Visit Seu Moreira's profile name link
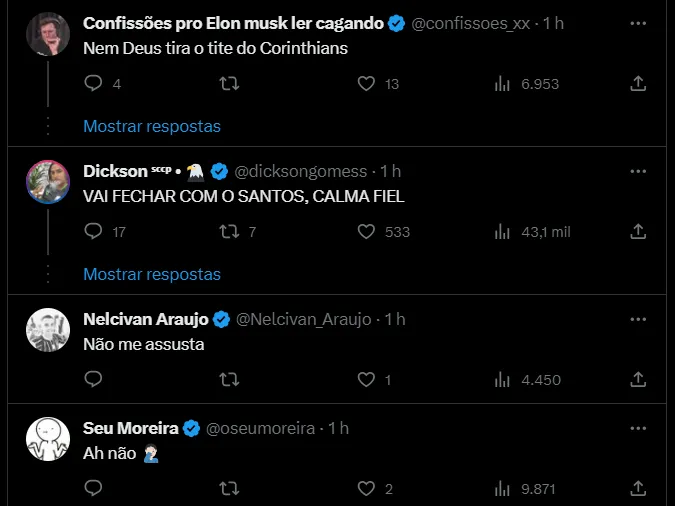The height and width of the screenshot is (506, 675). point(130,428)
